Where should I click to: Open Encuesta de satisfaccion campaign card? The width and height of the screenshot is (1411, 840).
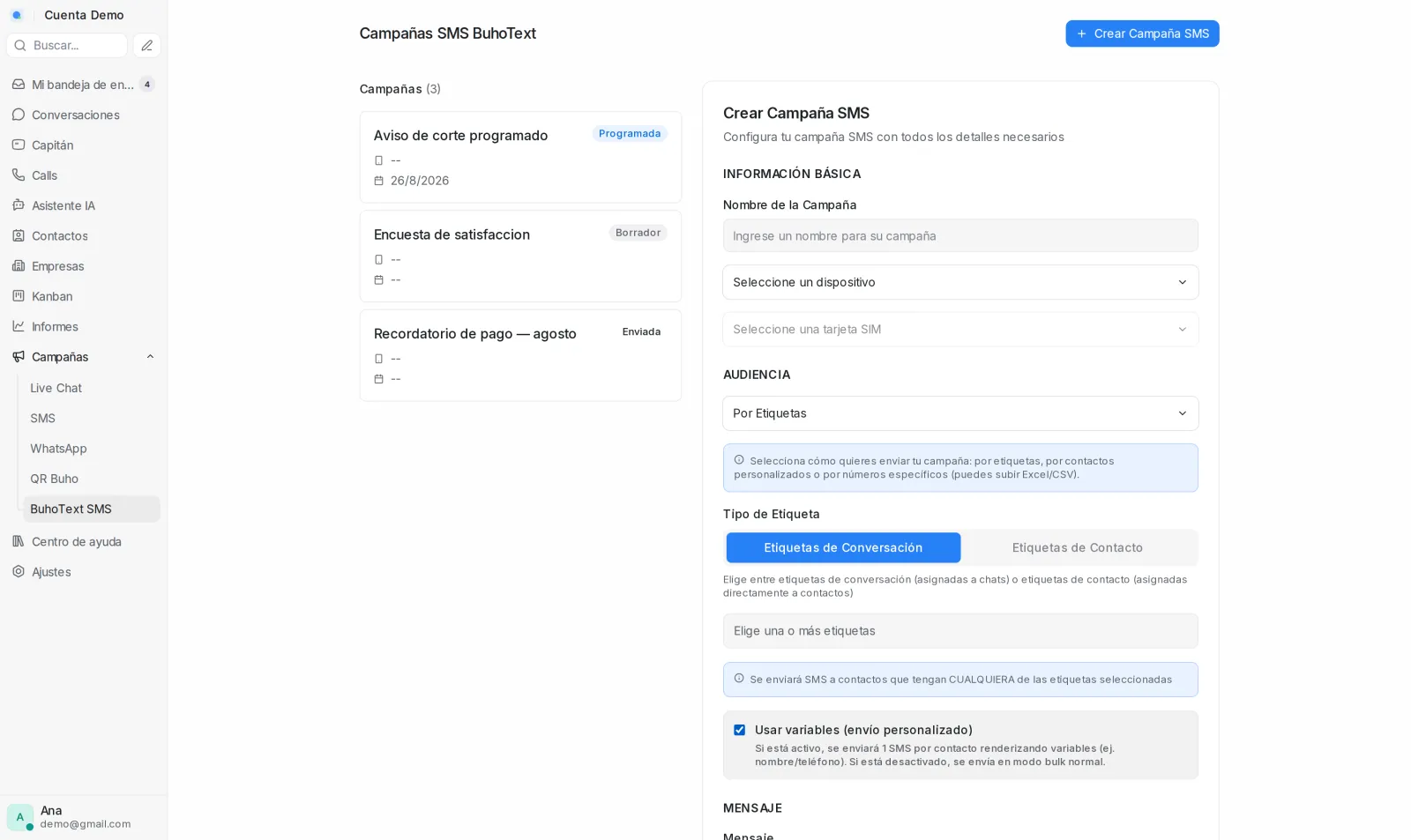click(x=520, y=256)
